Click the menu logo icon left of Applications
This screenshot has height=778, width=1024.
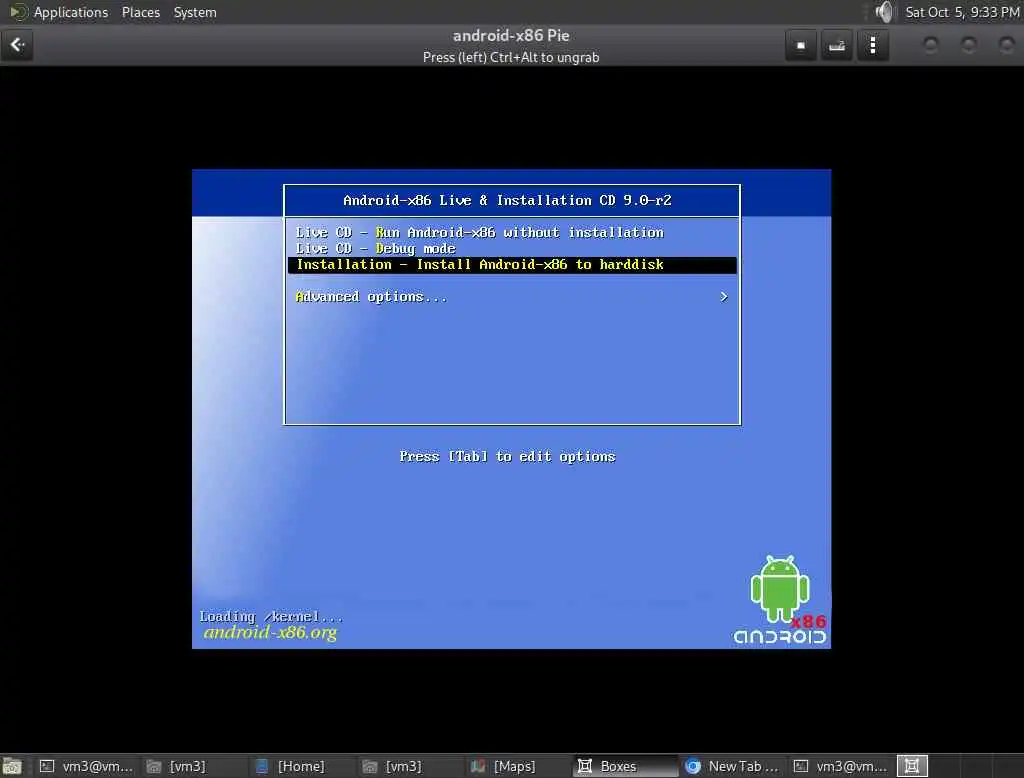[18, 12]
